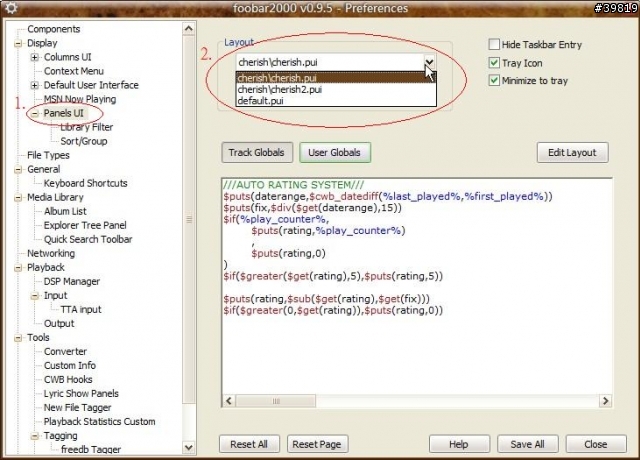The width and height of the screenshot is (640, 460).
Task: Select freedb Tagger page
Action: (91, 449)
